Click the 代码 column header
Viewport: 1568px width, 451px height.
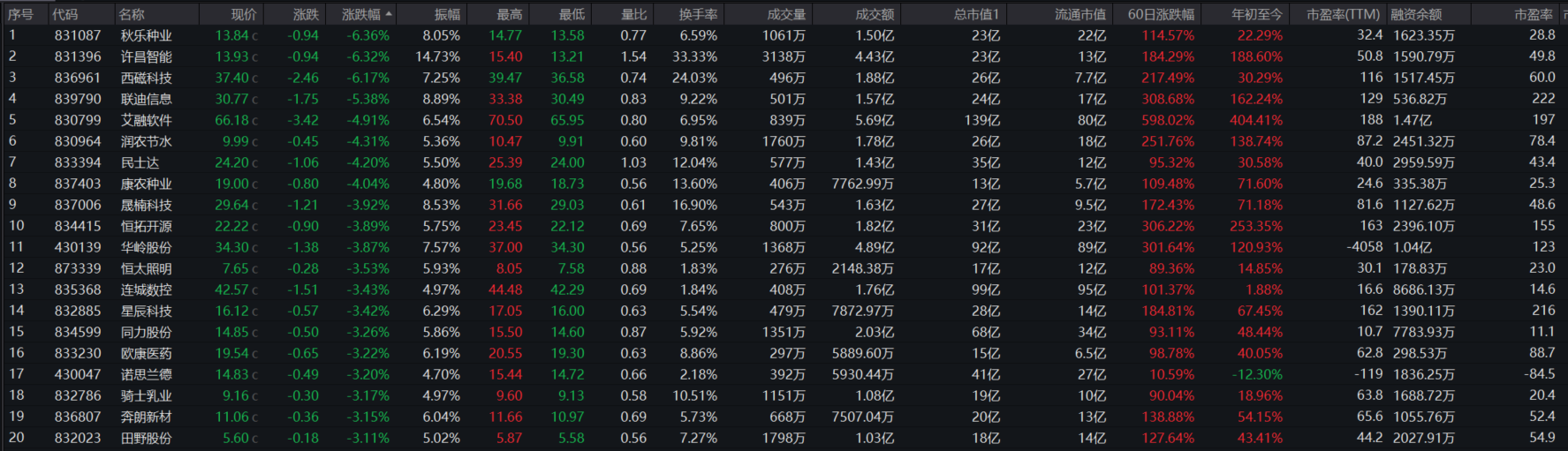point(64,14)
